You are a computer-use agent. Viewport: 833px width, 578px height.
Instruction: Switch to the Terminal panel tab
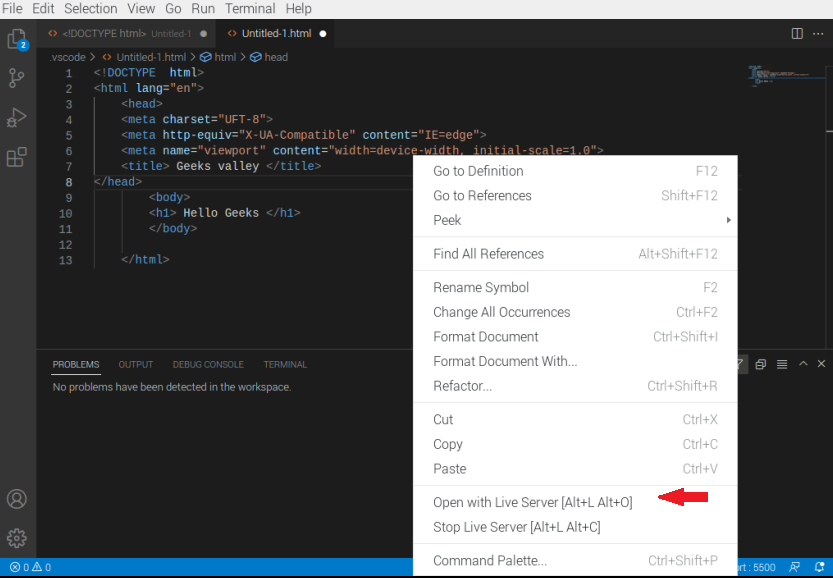(x=285, y=365)
